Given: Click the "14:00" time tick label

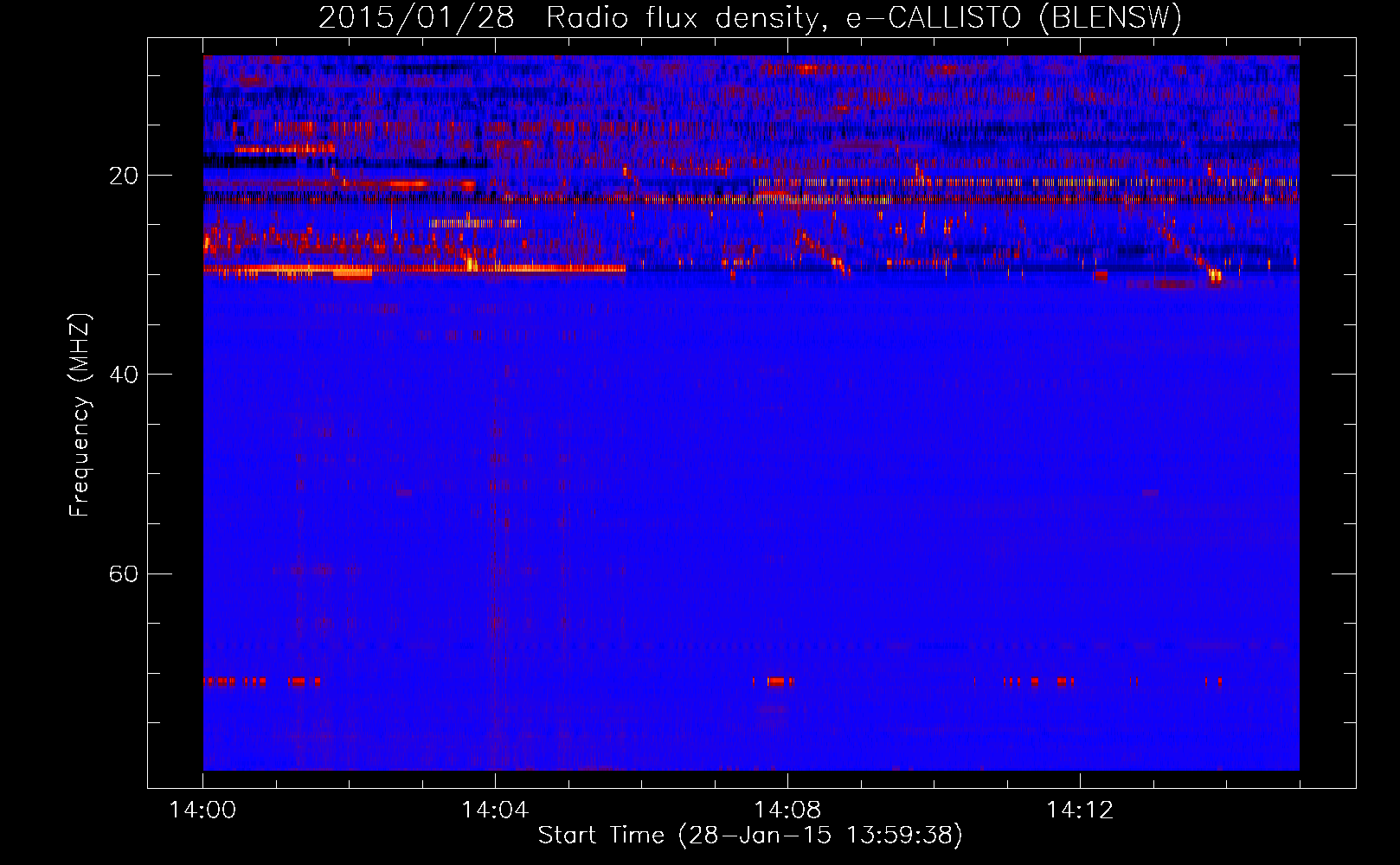Looking at the screenshot, I should (203, 811).
